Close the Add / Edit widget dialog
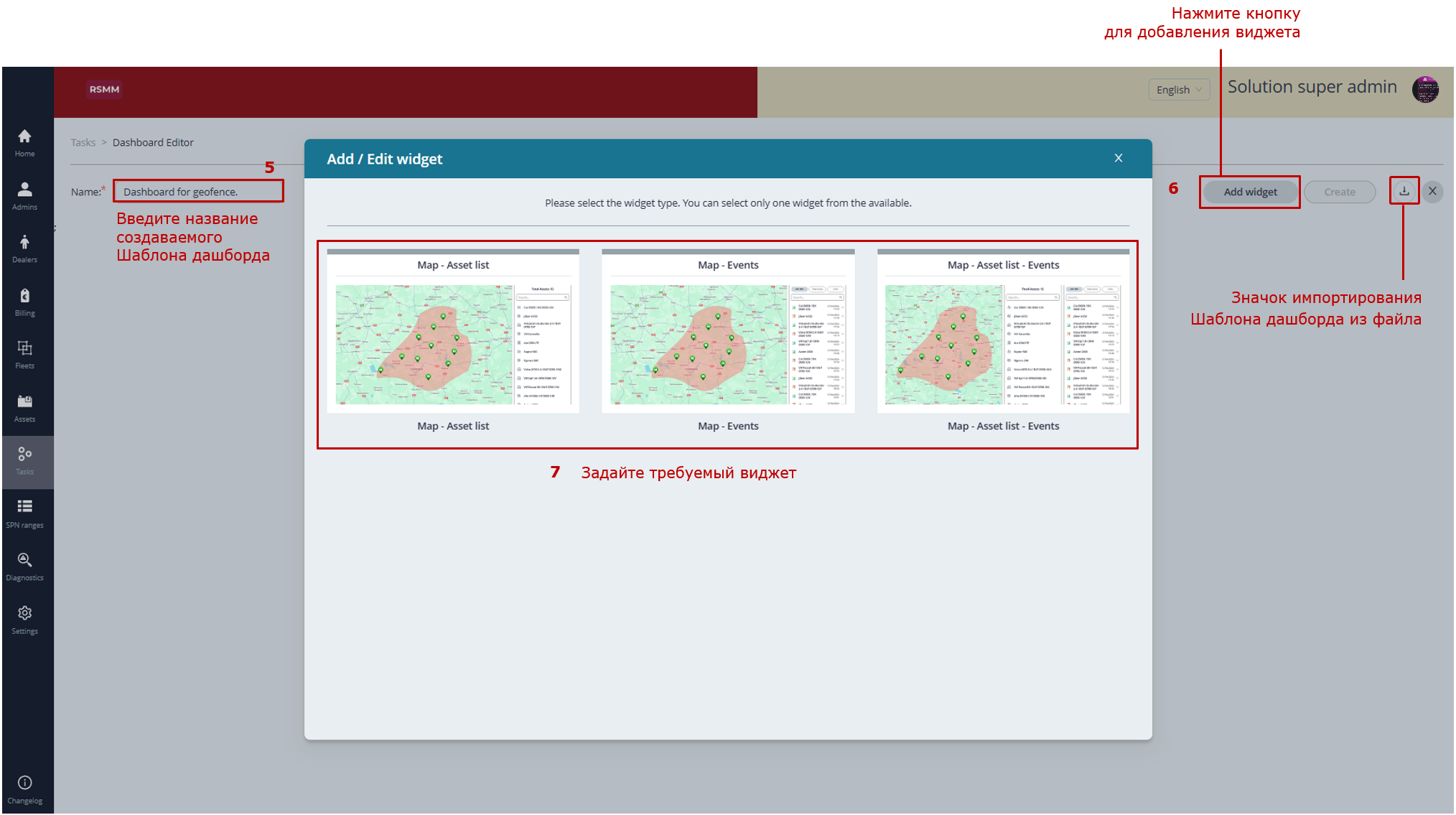1456x815 pixels. (1118, 158)
